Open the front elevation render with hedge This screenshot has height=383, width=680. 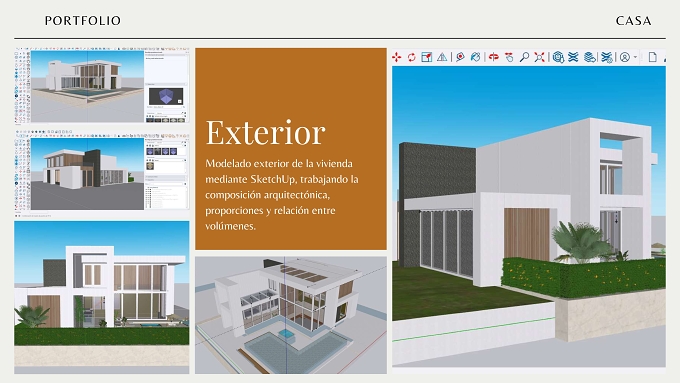click(x=101, y=297)
